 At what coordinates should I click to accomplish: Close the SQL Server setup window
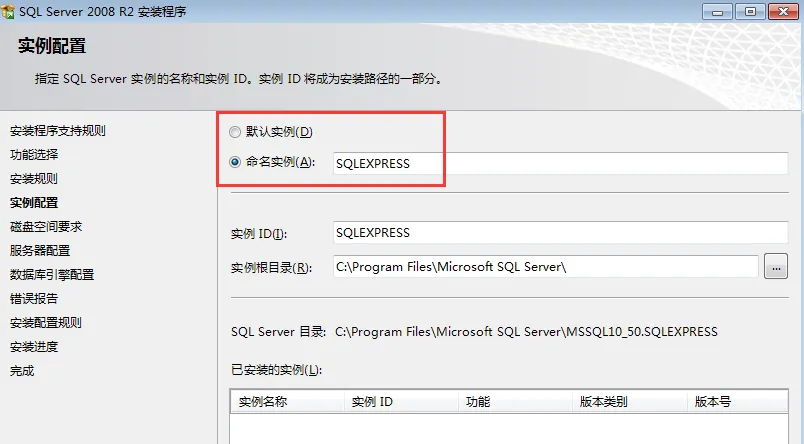point(783,11)
